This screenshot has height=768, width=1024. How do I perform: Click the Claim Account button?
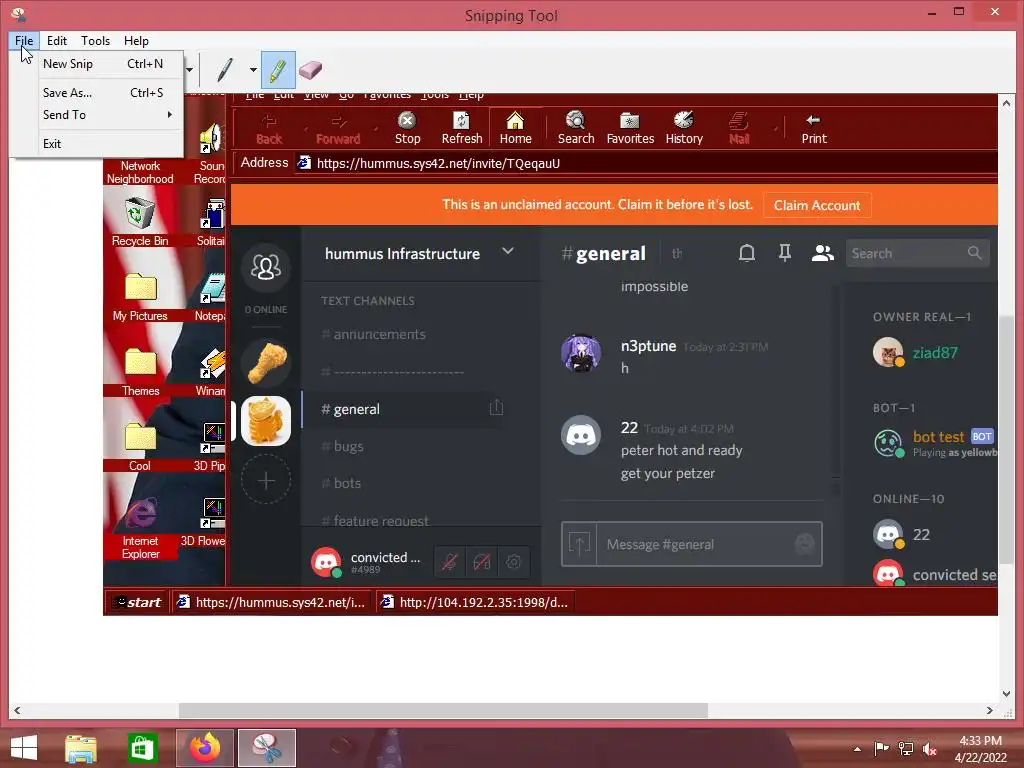pos(817,205)
